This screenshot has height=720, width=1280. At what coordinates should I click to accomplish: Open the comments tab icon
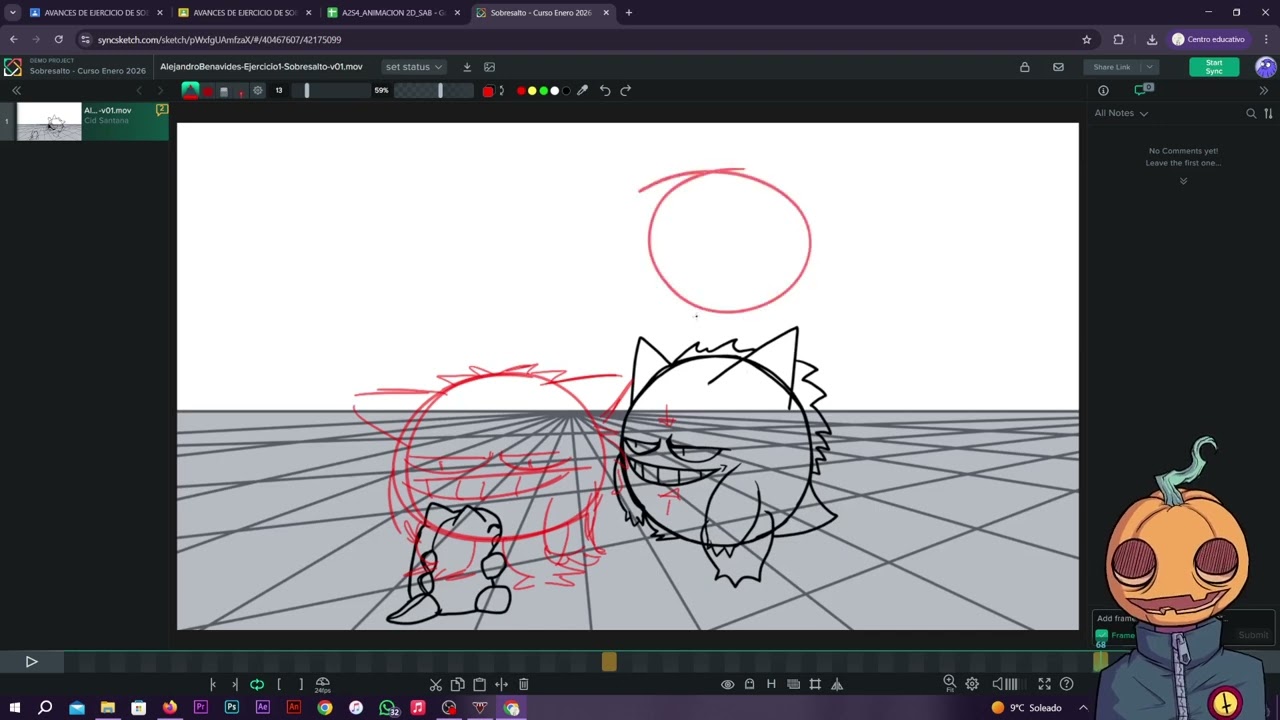click(1142, 90)
